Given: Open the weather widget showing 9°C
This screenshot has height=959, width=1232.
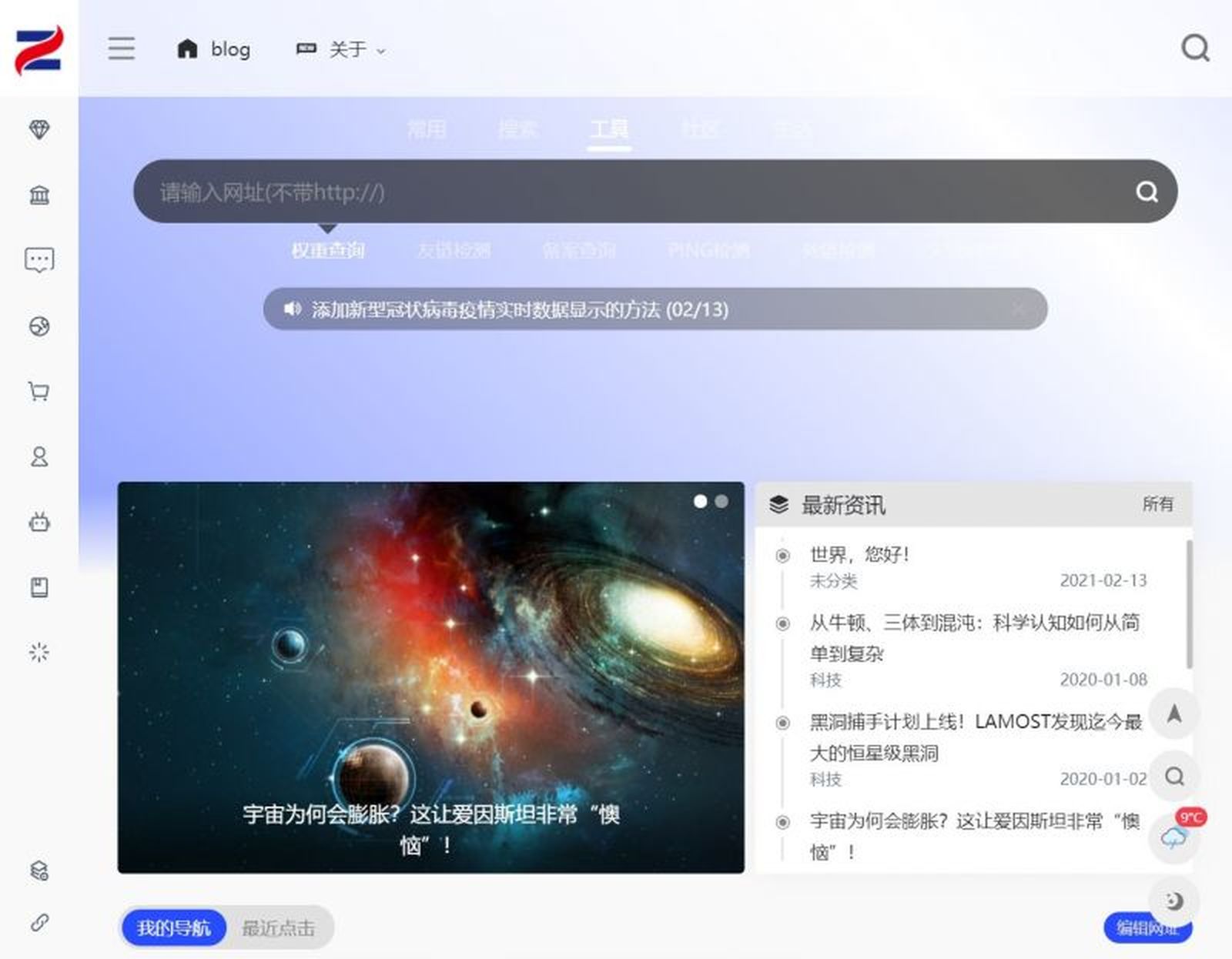Looking at the screenshot, I should point(1173,839).
